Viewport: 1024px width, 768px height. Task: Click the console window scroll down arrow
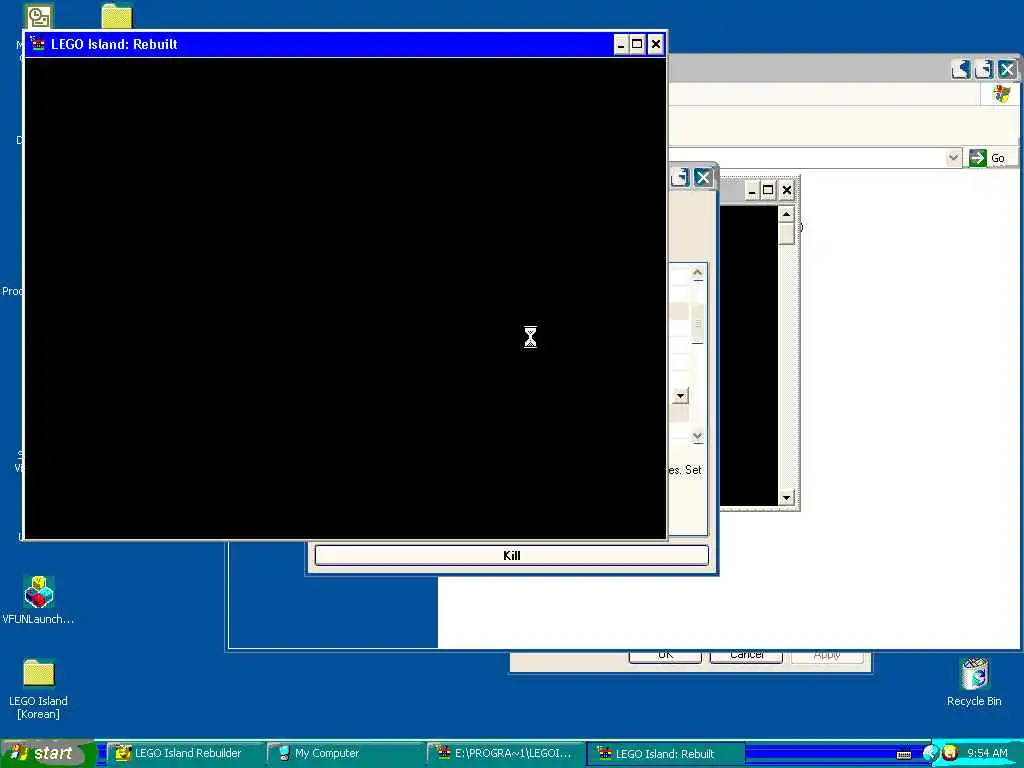click(786, 498)
